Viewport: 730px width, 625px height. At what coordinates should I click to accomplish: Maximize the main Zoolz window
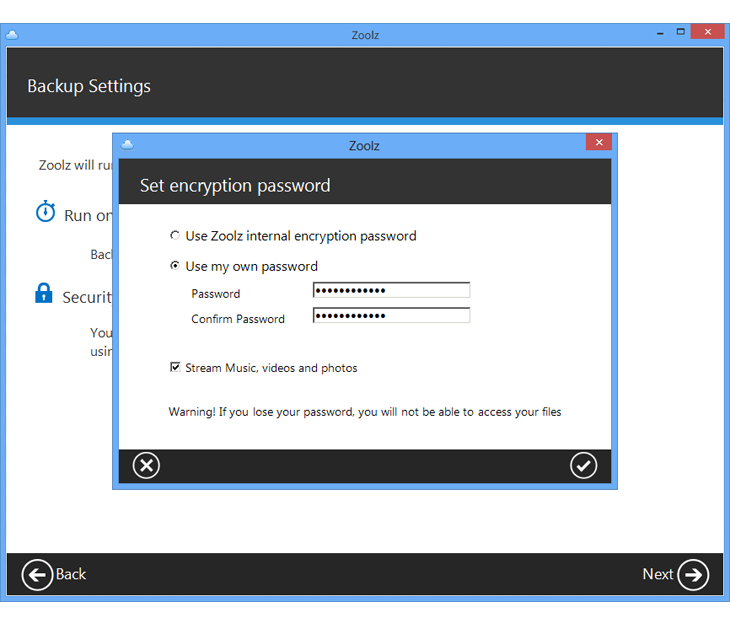pyautogui.click(x=680, y=32)
